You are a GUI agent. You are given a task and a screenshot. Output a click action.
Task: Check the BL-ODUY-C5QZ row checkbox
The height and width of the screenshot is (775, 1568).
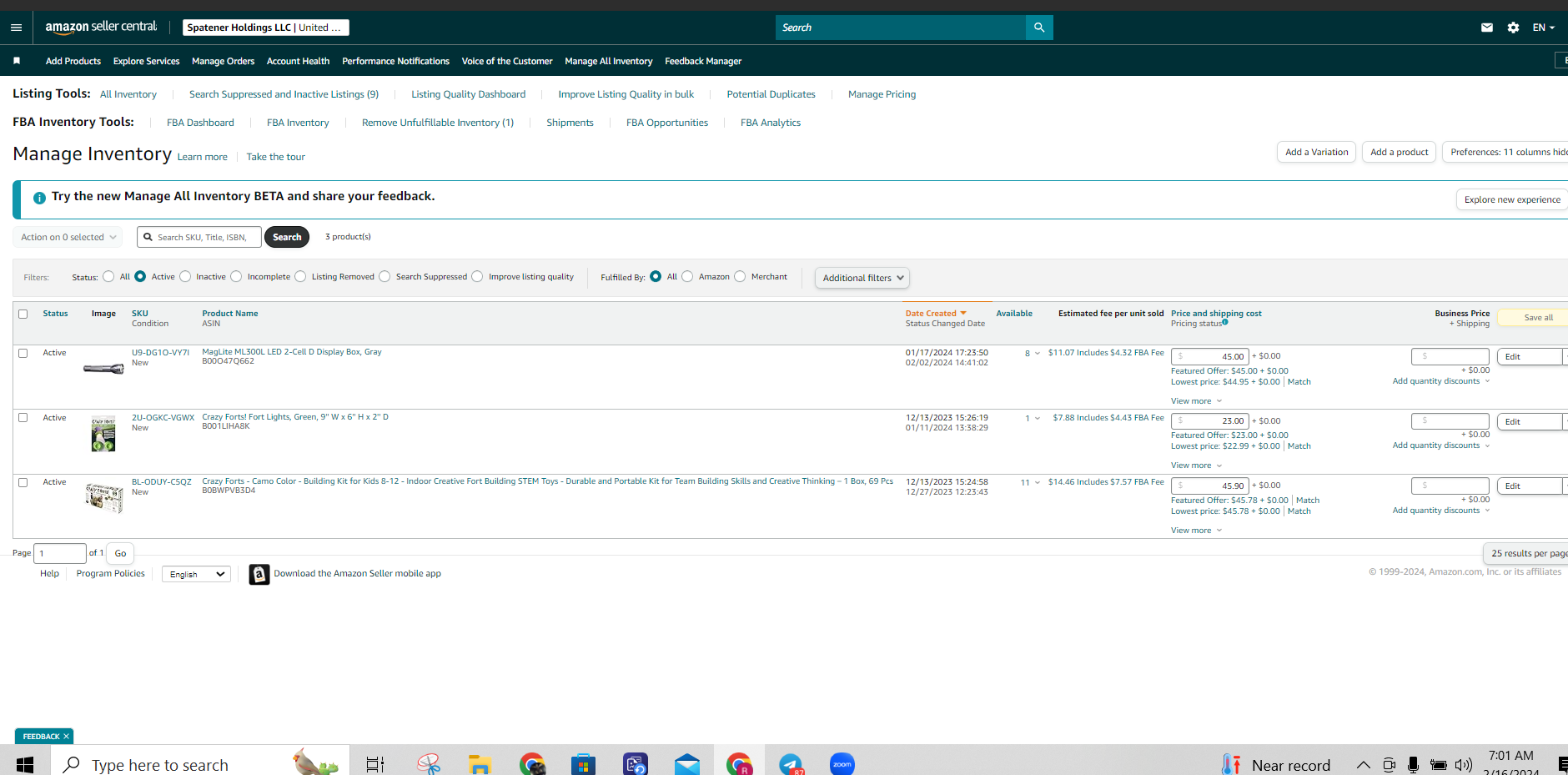pyautogui.click(x=23, y=483)
